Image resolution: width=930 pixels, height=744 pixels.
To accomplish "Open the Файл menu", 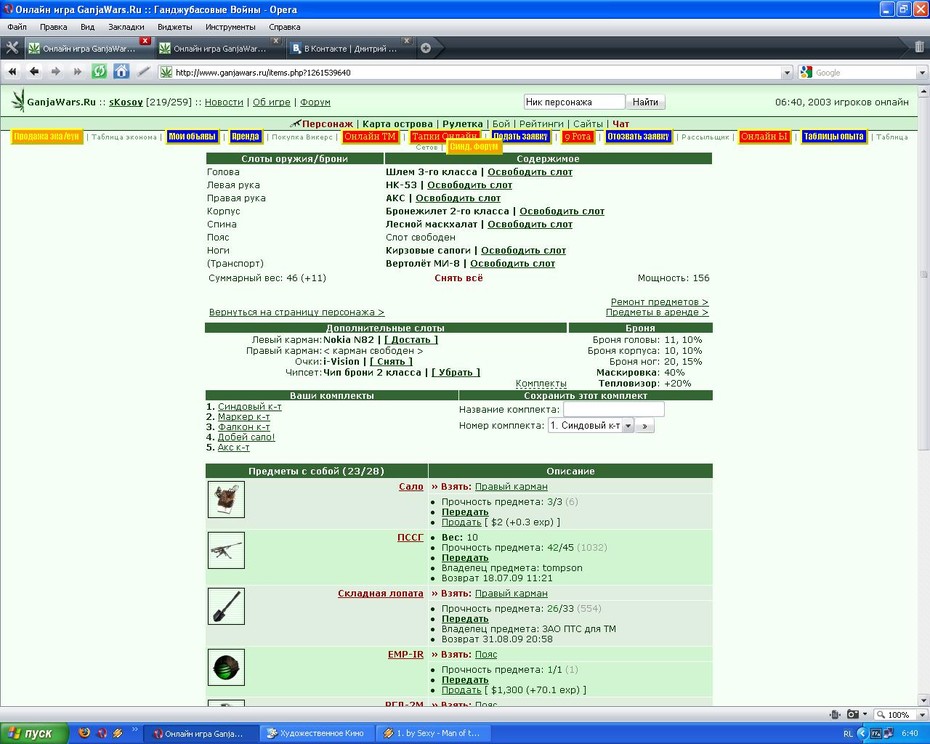I will click(17, 27).
